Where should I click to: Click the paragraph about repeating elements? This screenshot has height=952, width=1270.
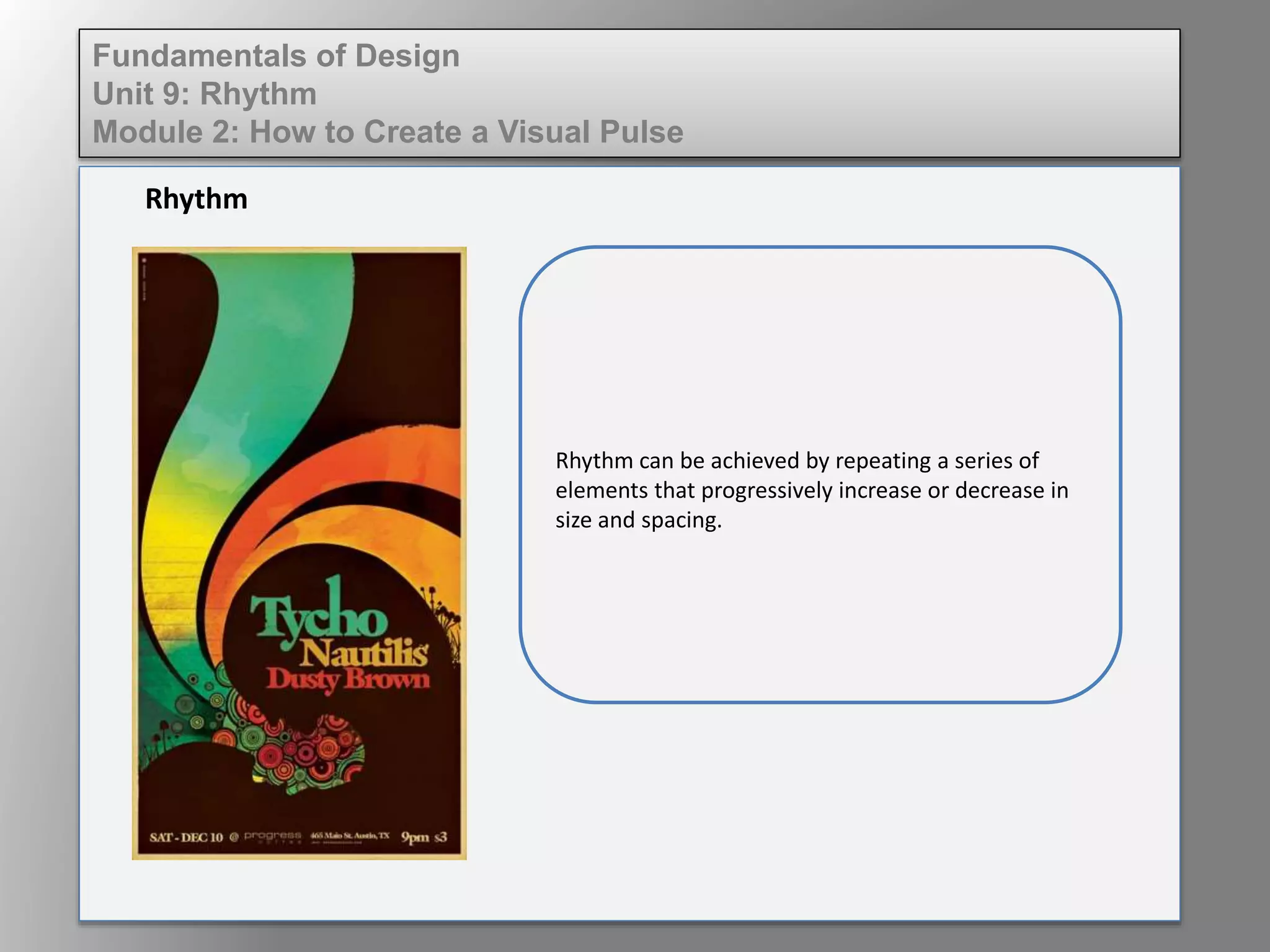811,490
